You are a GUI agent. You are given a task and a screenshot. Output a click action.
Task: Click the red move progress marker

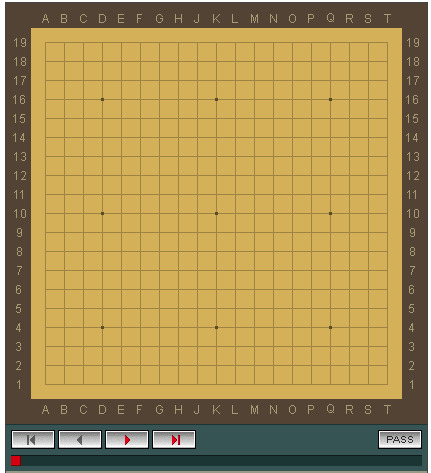click(16, 461)
